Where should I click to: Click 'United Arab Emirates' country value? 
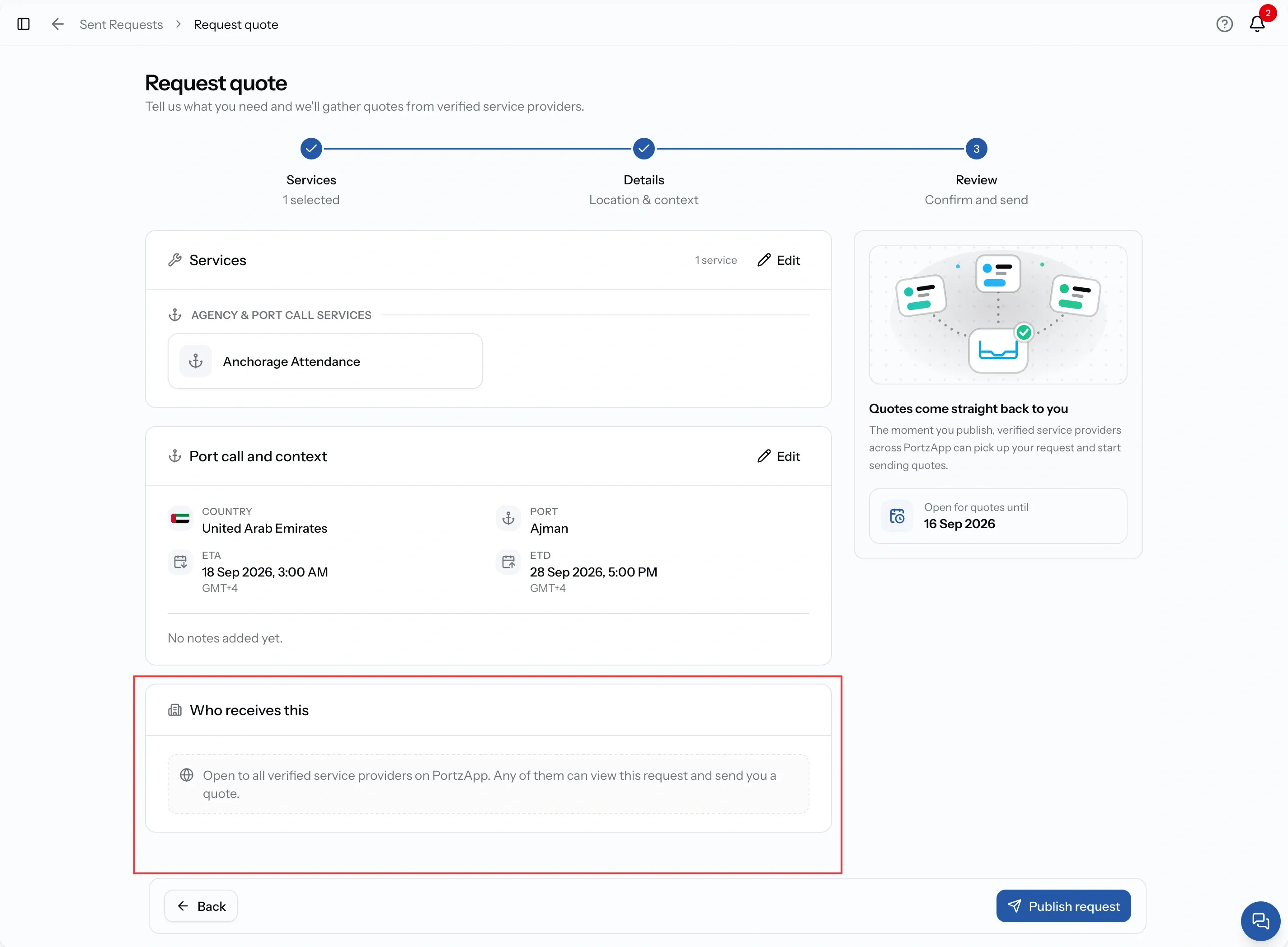click(264, 529)
